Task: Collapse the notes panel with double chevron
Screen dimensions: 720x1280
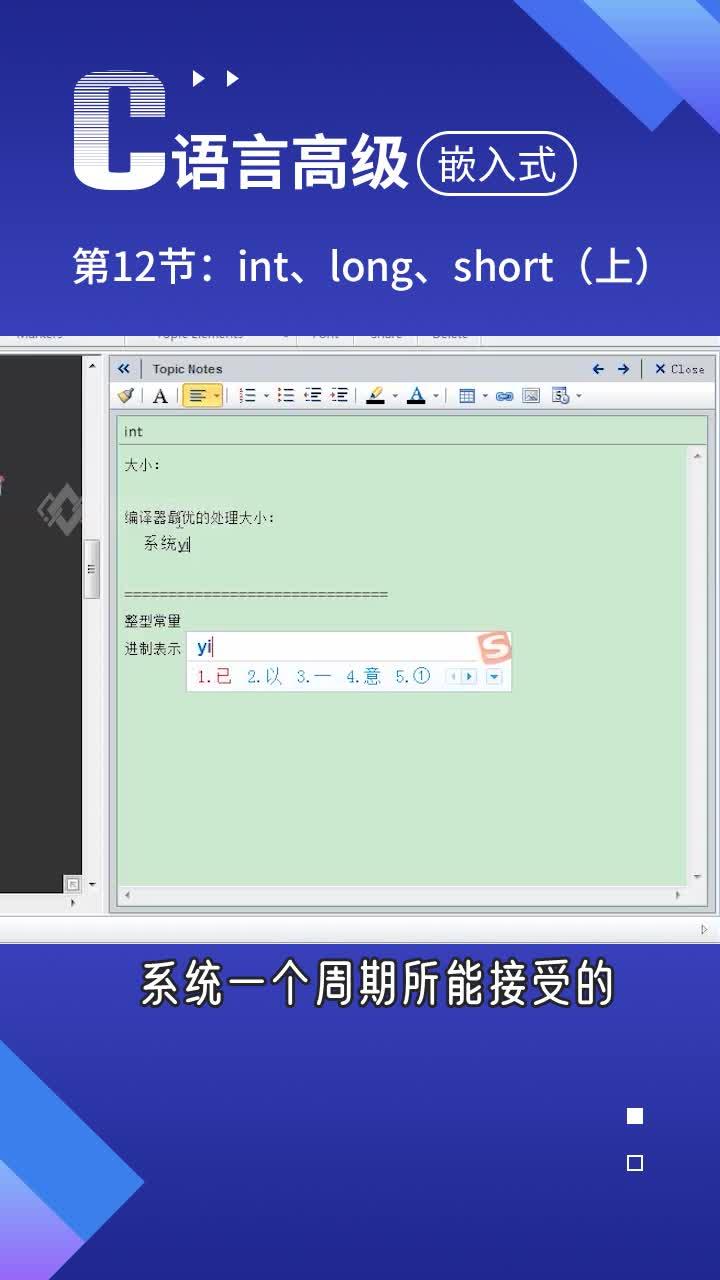Action: click(x=124, y=369)
